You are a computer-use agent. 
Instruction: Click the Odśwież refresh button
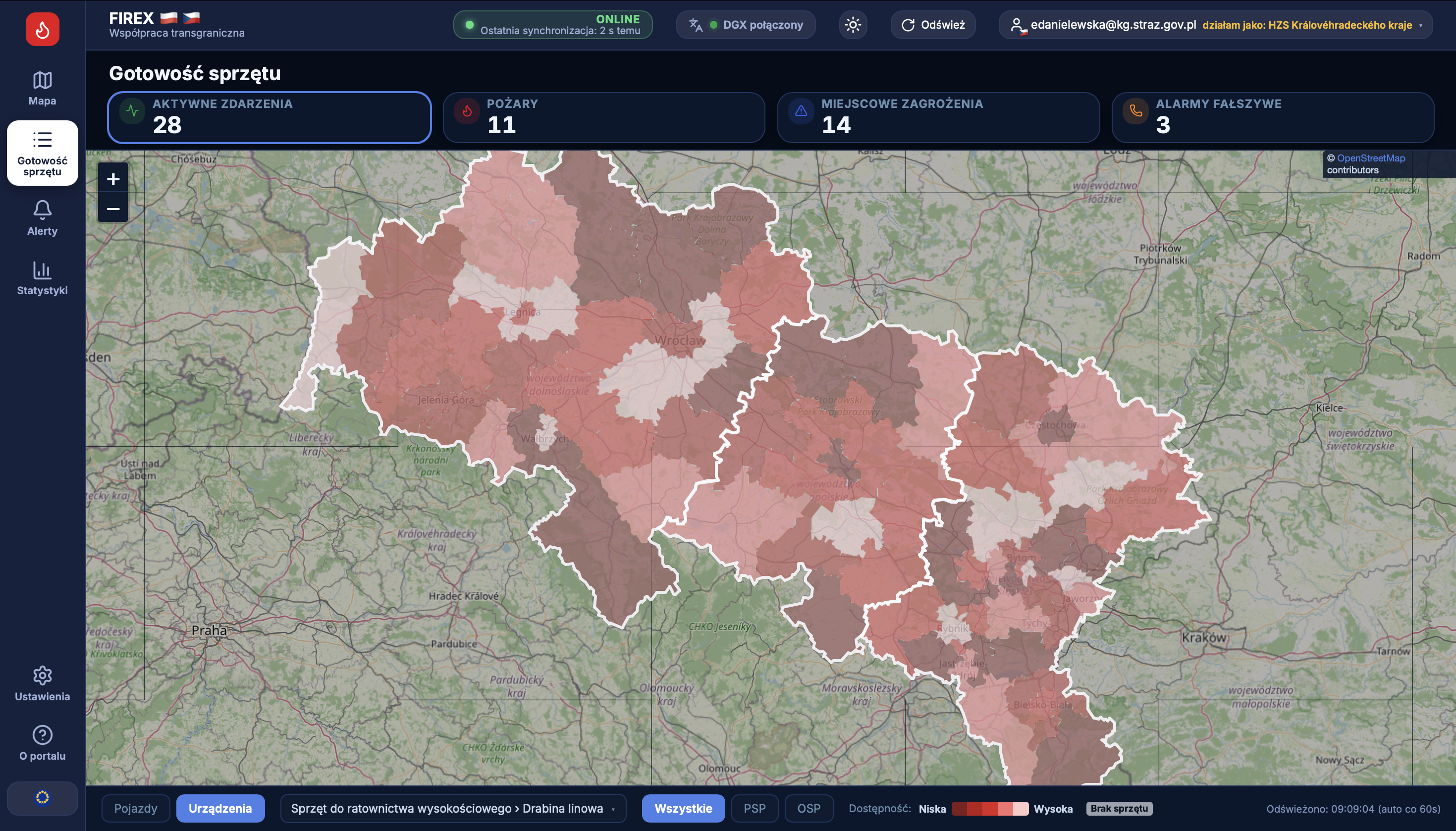(x=933, y=25)
